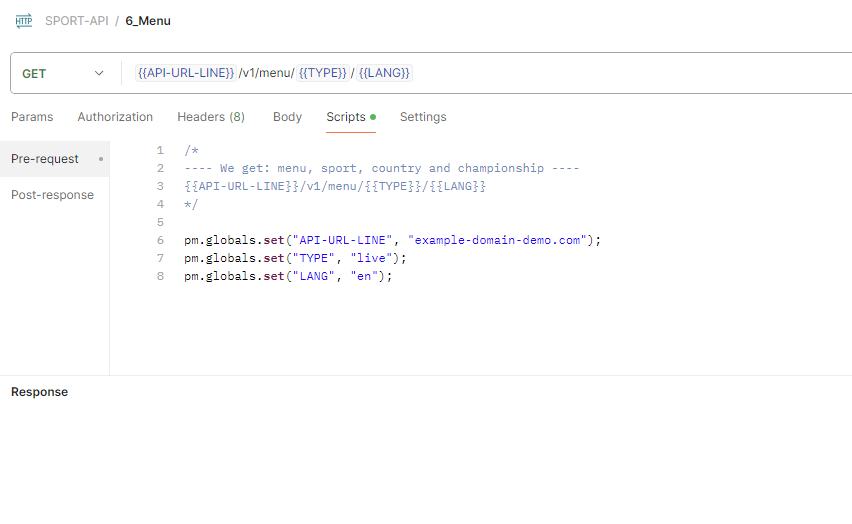852x524 pixels.
Task: Click line 7 setting TYPE to live
Action: pos(295,258)
